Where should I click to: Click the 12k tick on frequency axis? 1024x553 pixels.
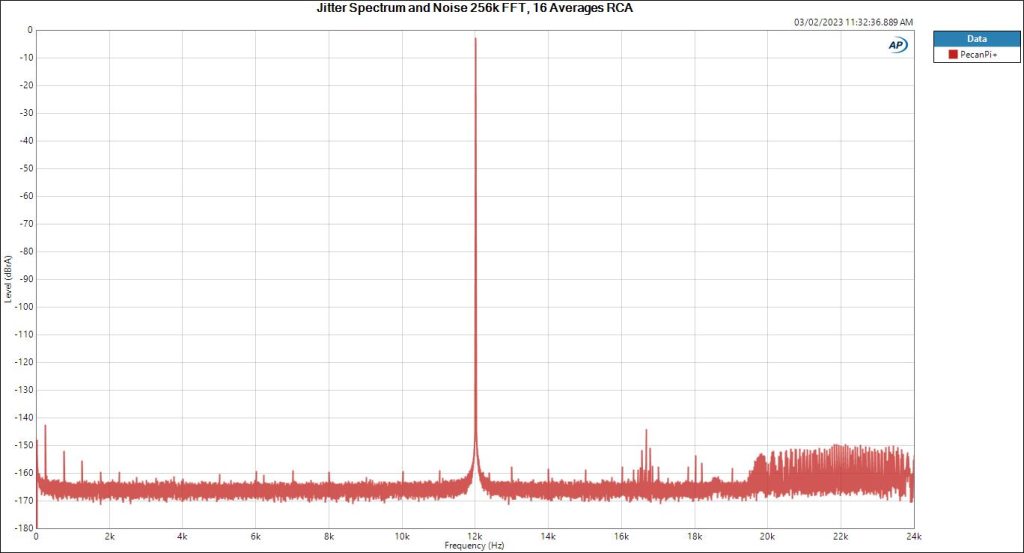pyautogui.click(x=475, y=535)
